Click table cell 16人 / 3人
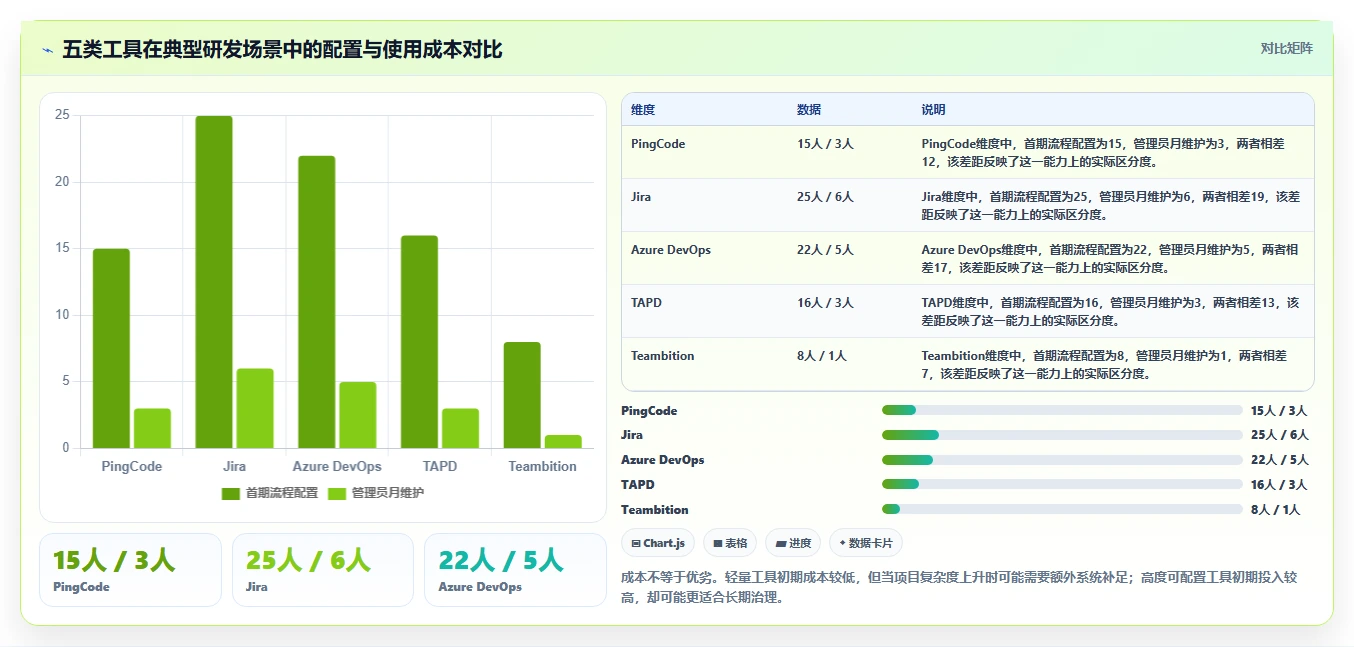Image resolution: width=1354 pixels, height=647 pixels. coord(826,303)
